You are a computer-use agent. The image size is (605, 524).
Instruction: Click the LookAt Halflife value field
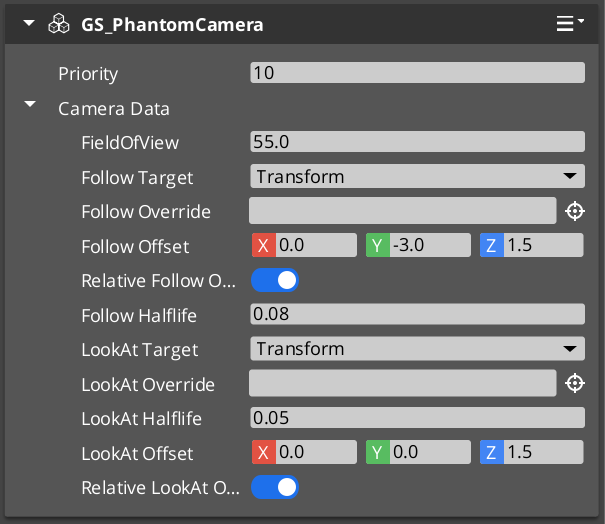(416, 418)
